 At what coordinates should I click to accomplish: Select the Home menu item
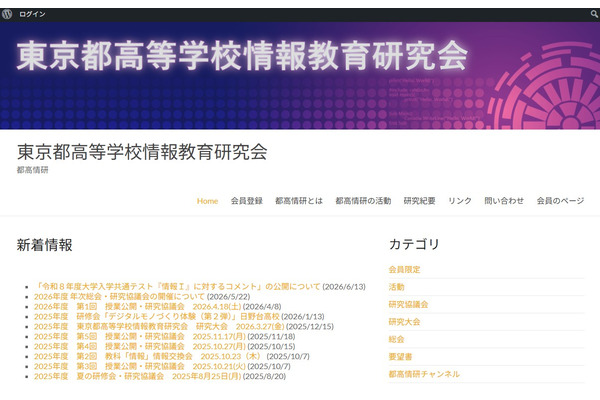point(207,201)
